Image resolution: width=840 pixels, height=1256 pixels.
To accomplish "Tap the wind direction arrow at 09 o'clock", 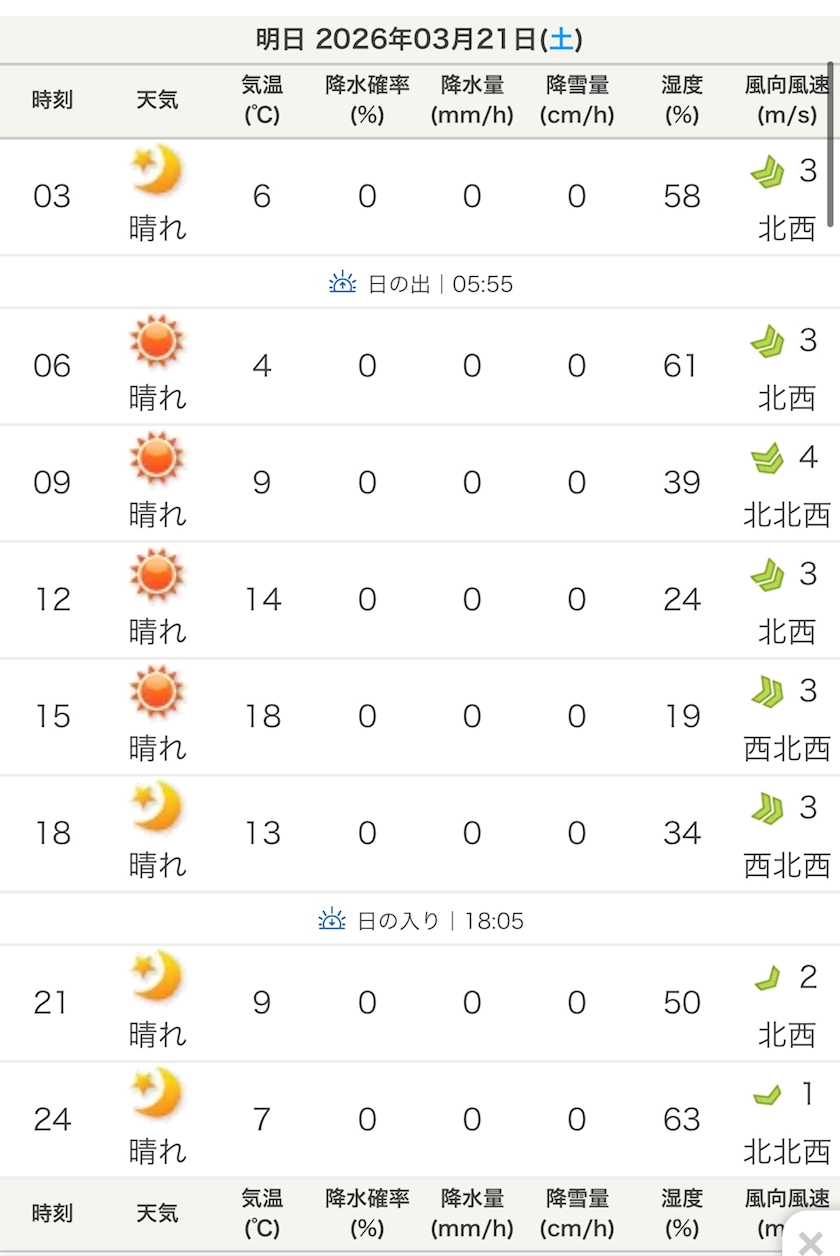I will pos(767,459).
